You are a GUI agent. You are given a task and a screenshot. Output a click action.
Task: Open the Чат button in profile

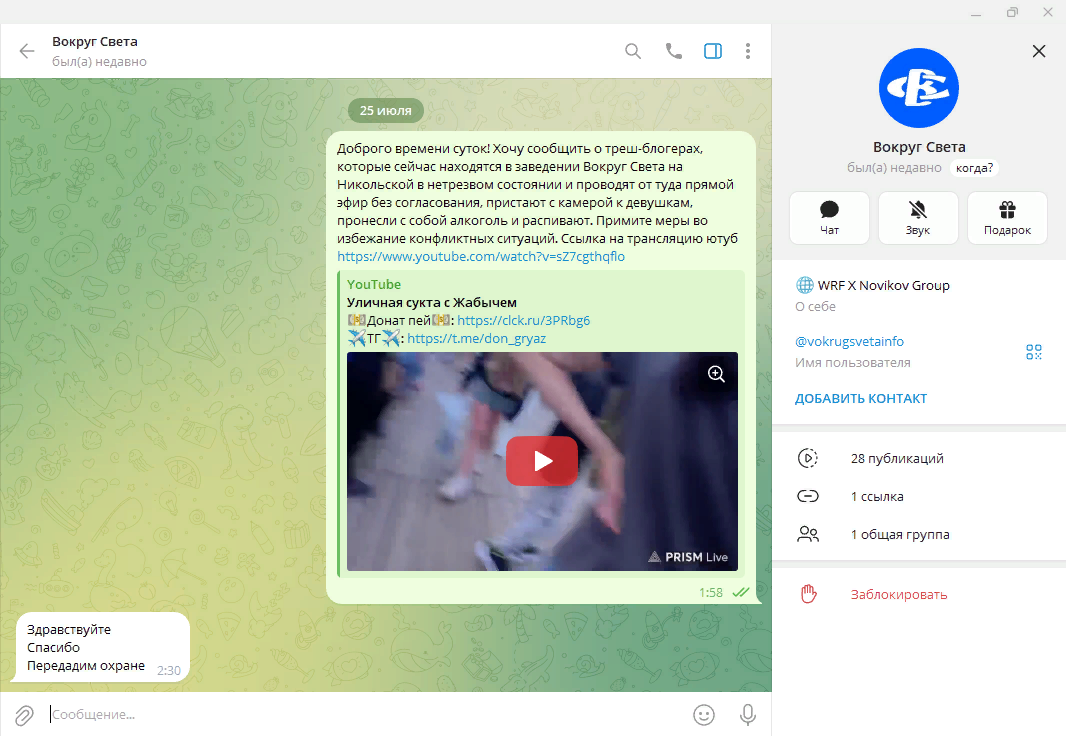tap(829, 217)
